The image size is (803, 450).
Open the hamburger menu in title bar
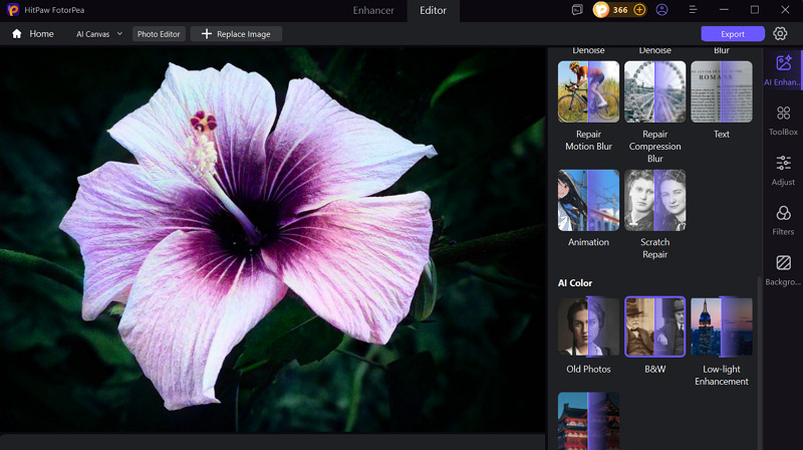pyautogui.click(x=693, y=10)
